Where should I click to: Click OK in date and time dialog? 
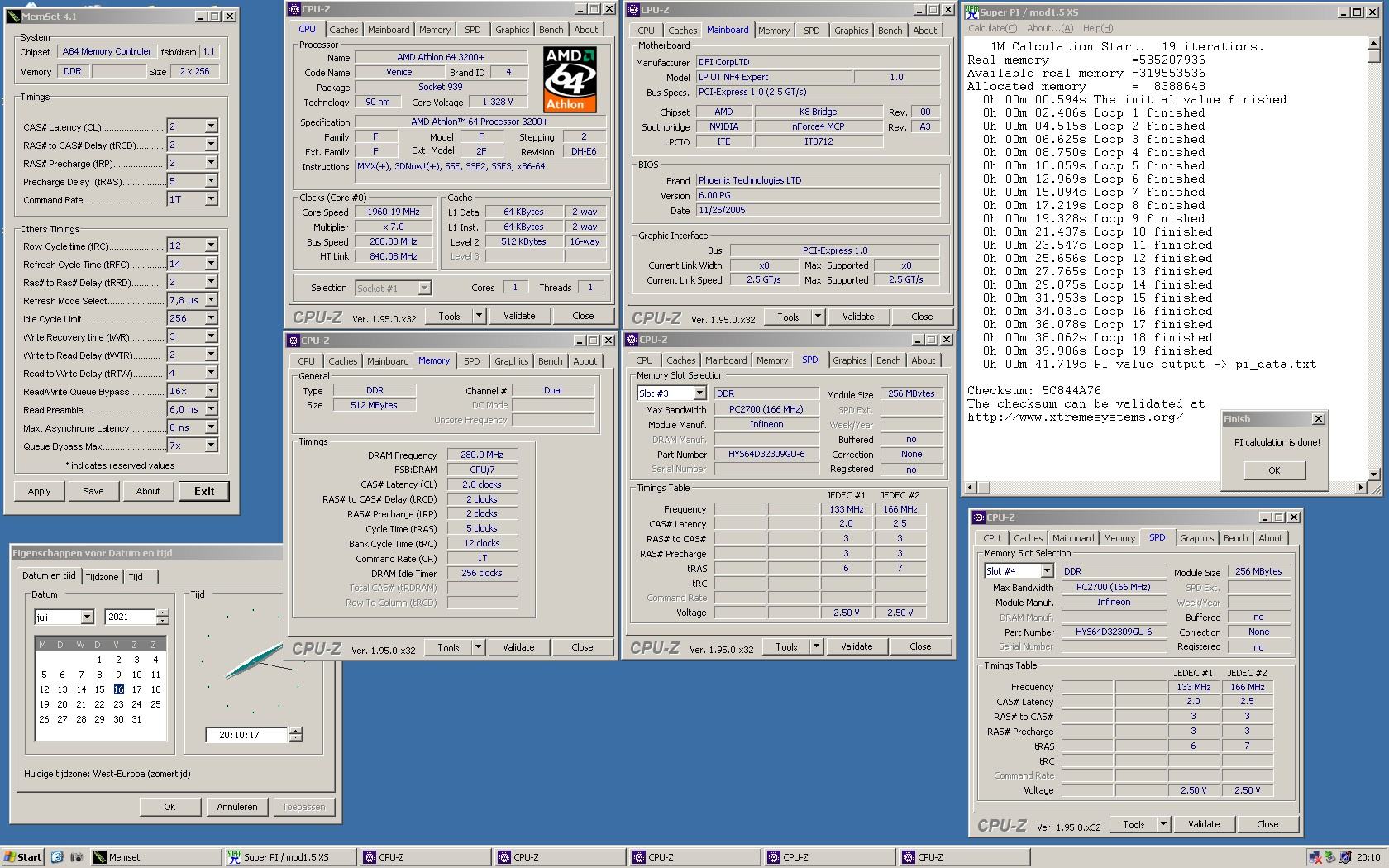click(x=169, y=807)
